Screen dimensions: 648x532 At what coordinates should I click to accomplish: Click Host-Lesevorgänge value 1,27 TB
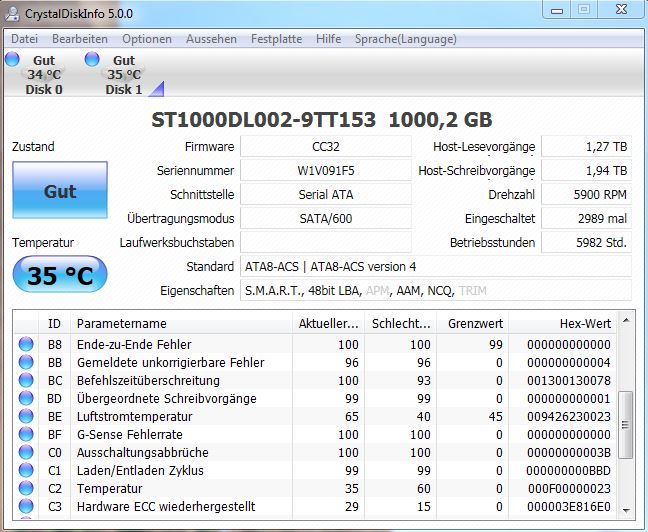pyautogui.click(x=586, y=146)
